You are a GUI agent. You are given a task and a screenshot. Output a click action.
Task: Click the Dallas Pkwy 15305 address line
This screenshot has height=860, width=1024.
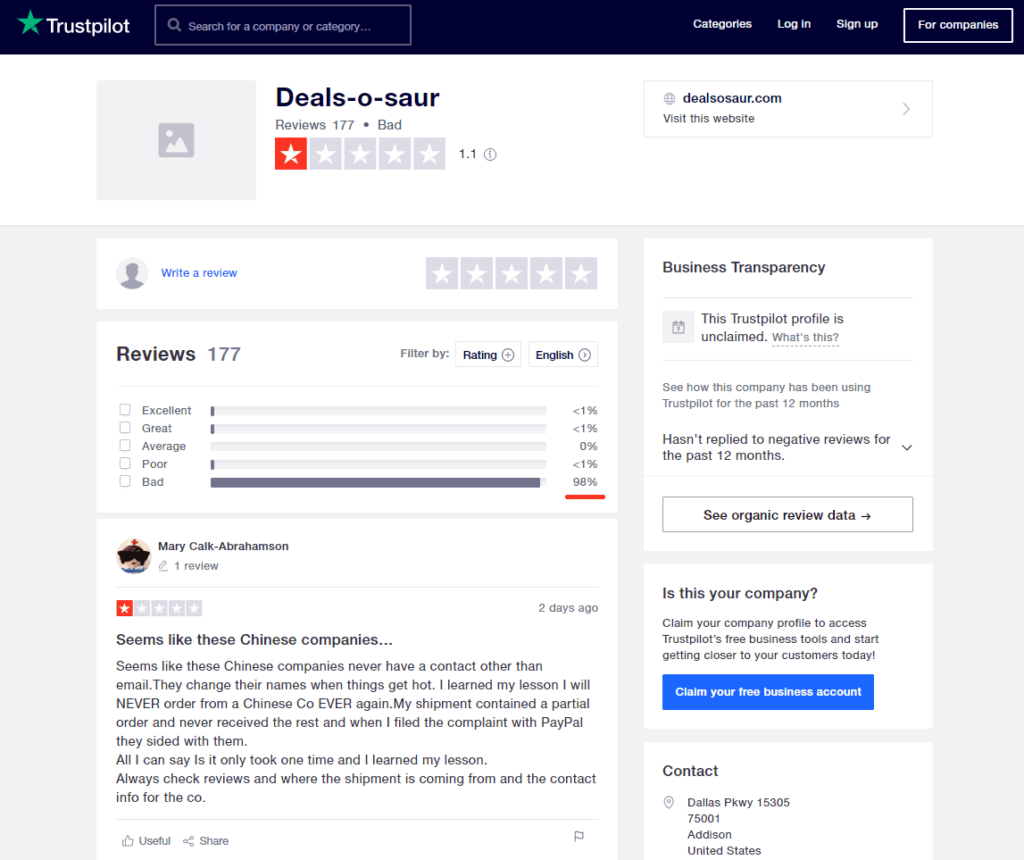(739, 803)
